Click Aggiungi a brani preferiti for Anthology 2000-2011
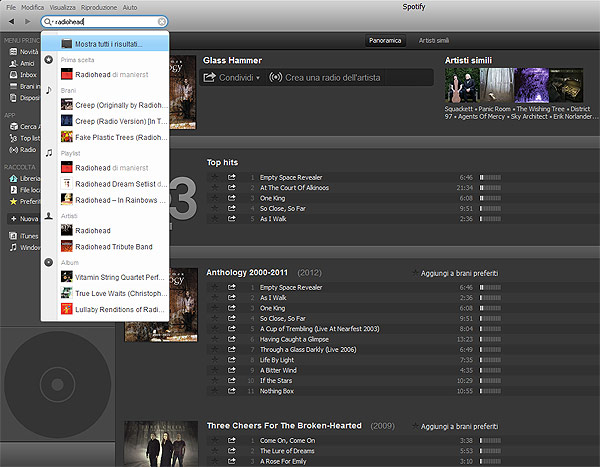Image resolution: width=600 pixels, height=467 pixels. 459,272
